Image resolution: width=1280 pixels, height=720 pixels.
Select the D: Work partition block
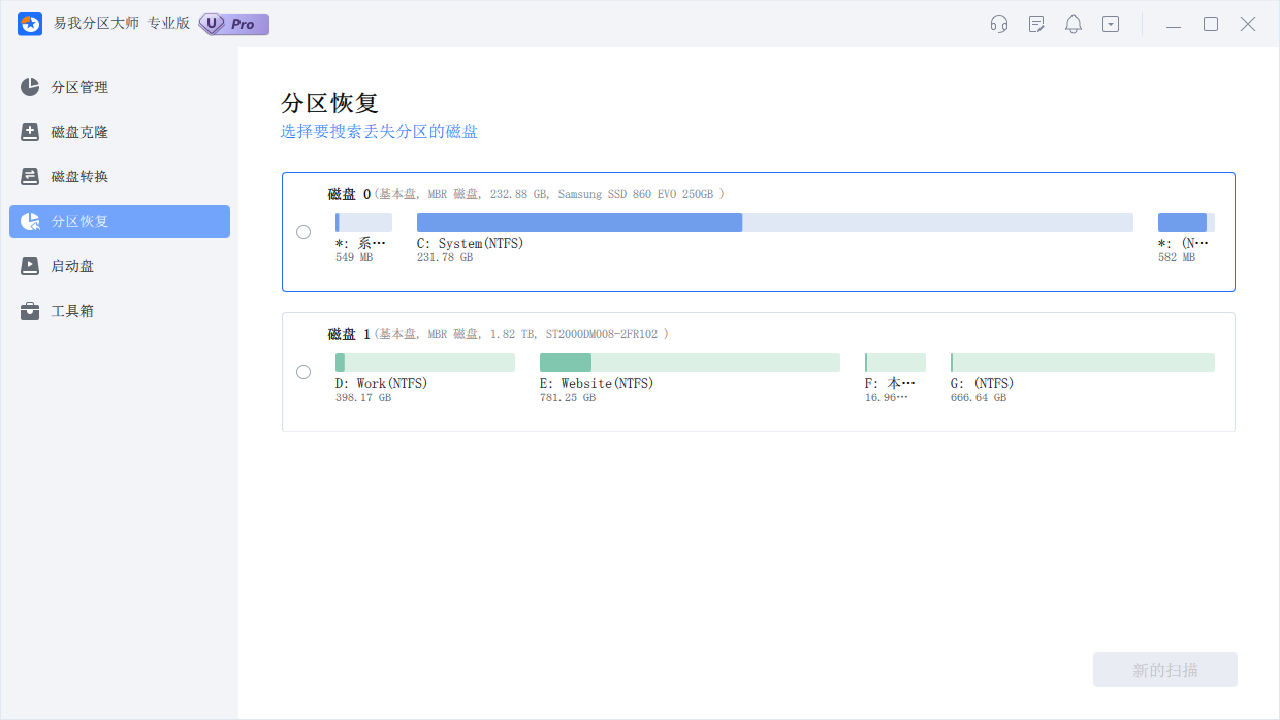(x=424, y=362)
